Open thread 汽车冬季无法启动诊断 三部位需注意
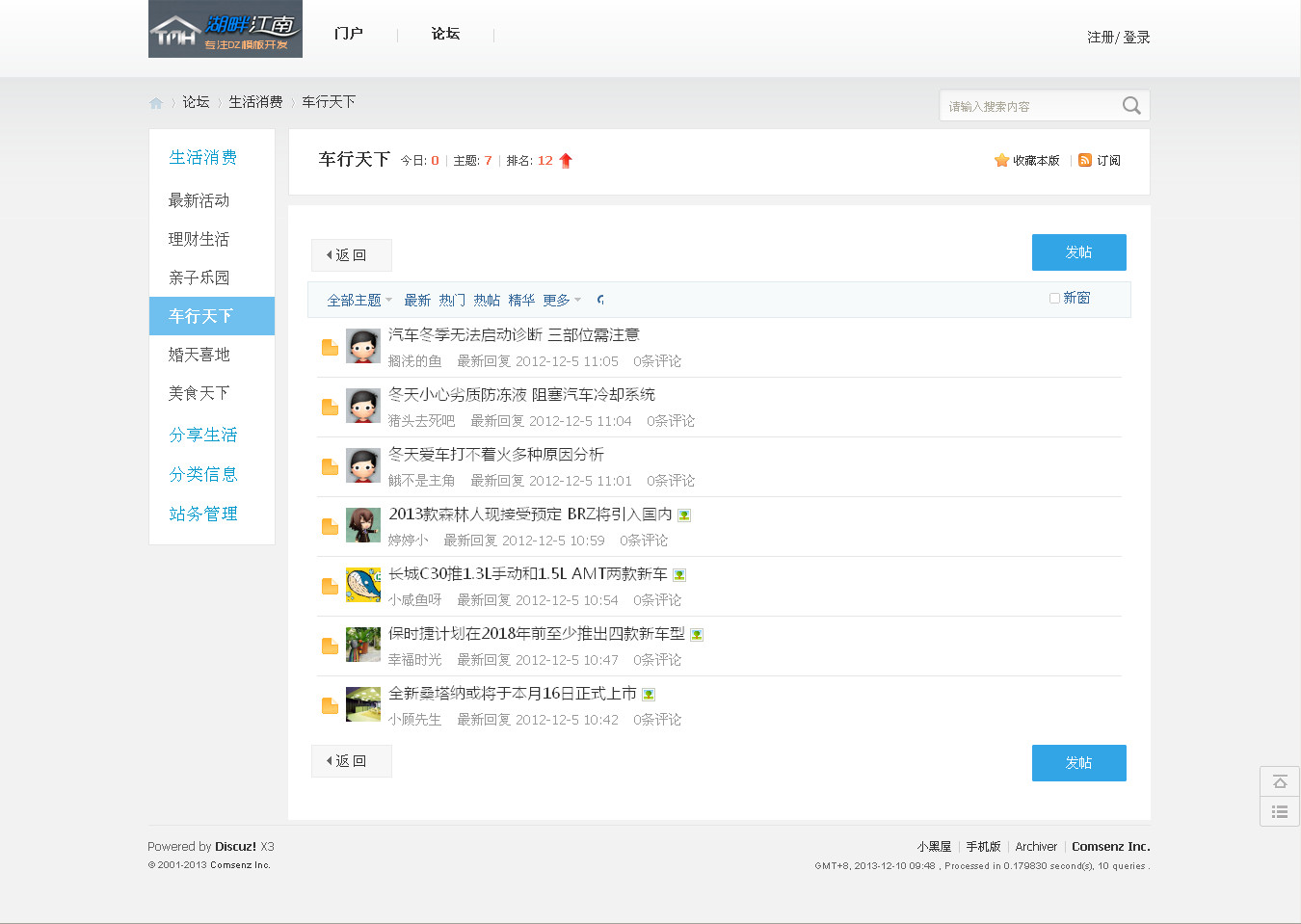The width and height of the screenshot is (1301, 924). pos(514,334)
